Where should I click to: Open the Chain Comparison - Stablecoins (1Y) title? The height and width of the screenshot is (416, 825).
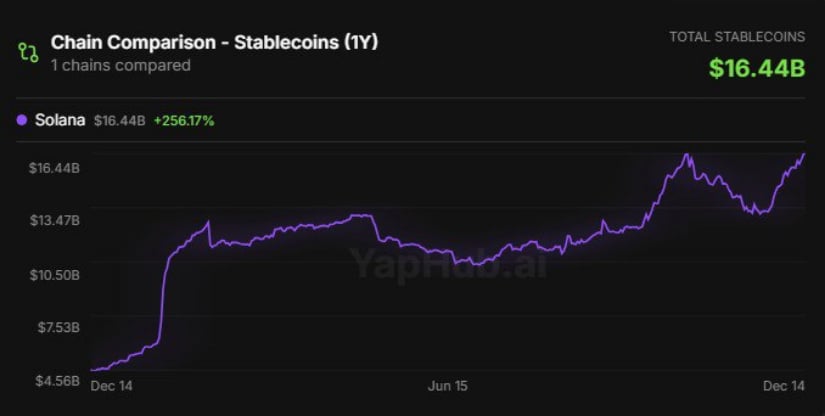[214, 43]
